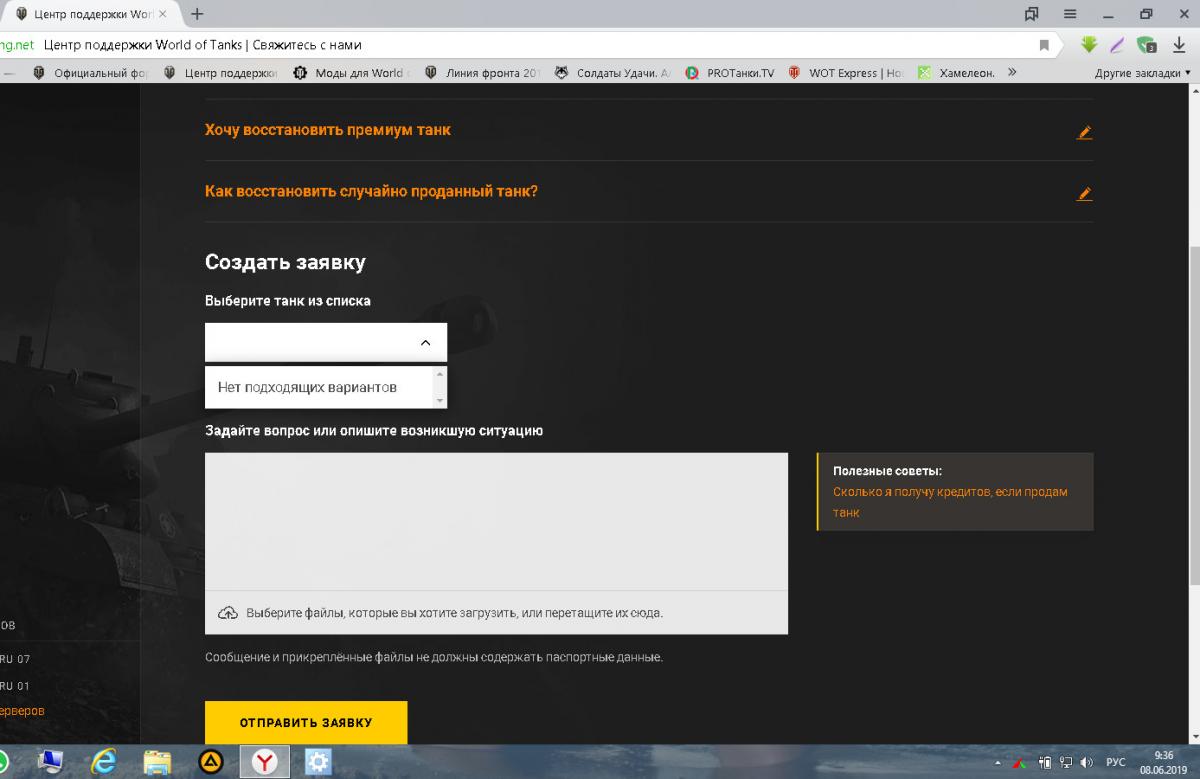
Task: Click 'RU 07' server entry in sidebar
Action: coord(14,659)
